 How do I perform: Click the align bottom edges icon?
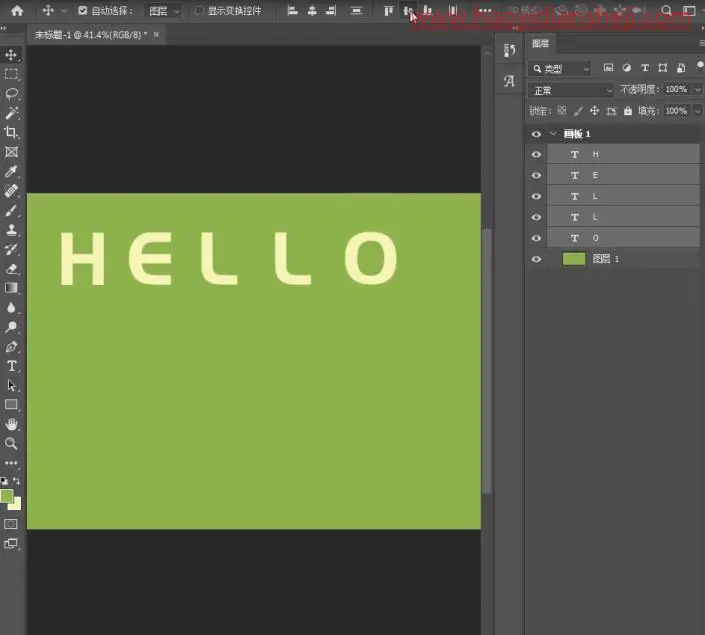click(x=427, y=10)
